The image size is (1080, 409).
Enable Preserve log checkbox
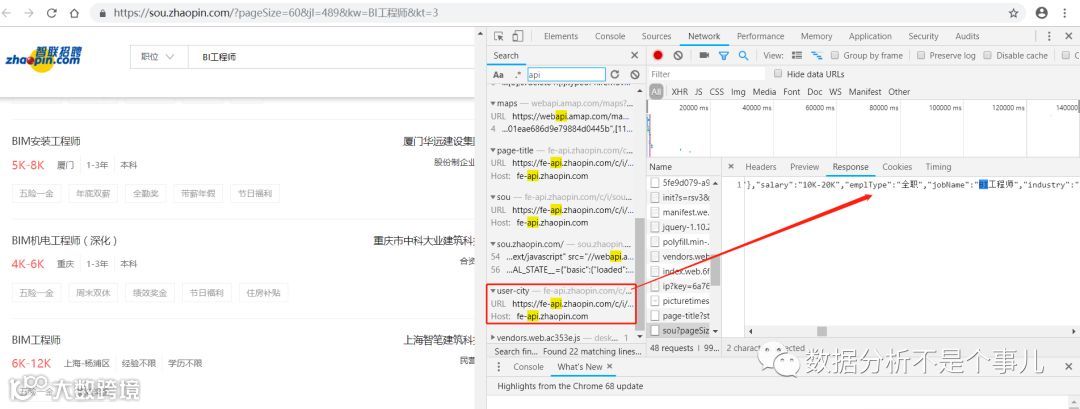921,55
